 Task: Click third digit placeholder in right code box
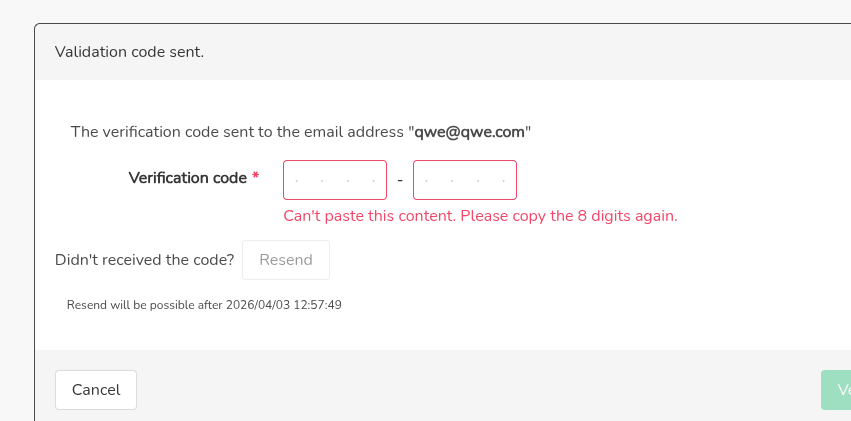tap(478, 181)
